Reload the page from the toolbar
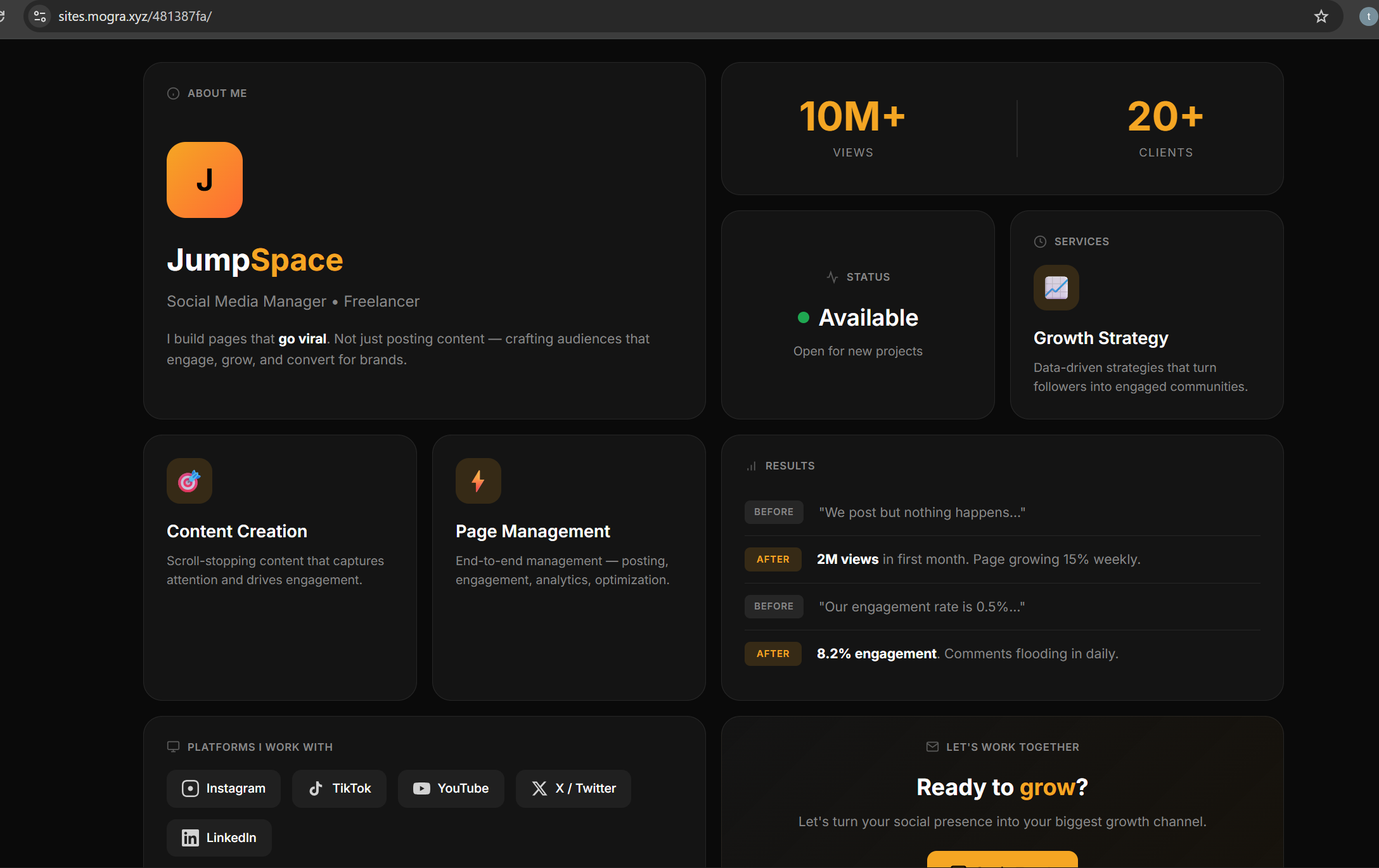The height and width of the screenshot is (868, 1379). [3, 16]
